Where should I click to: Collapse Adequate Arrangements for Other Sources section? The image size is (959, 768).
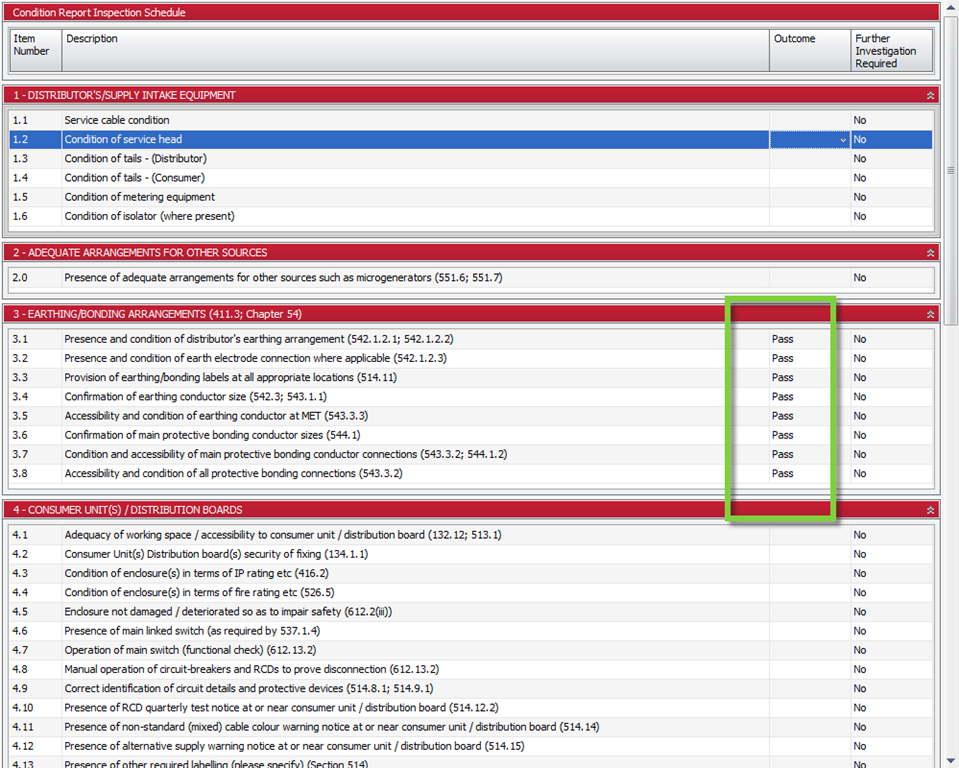pyautogui.click(x=931, y=253)
